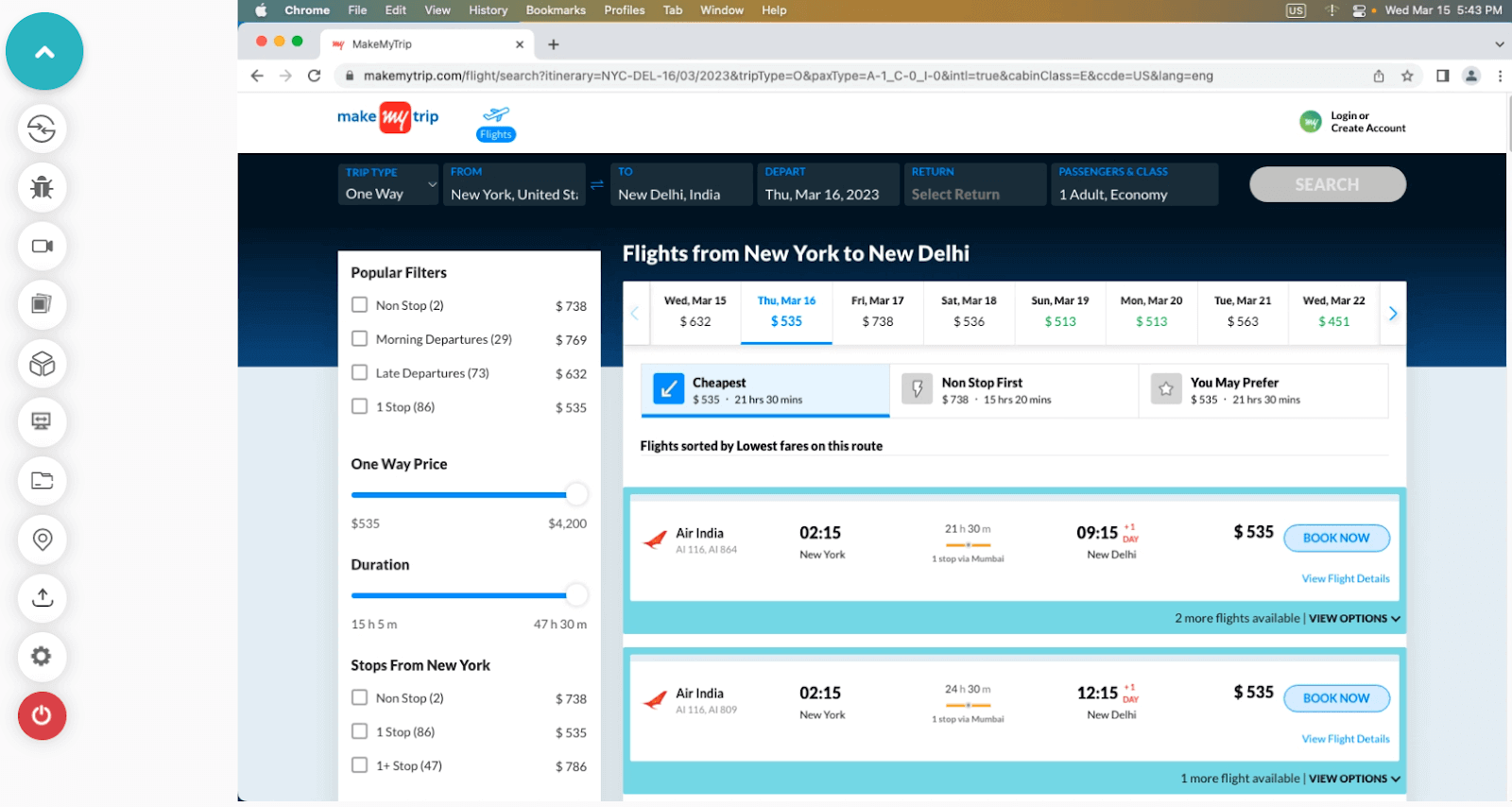Open settings gear in the sidebar
Viewport: 1512px width, 807px height.
pos(42,656)
